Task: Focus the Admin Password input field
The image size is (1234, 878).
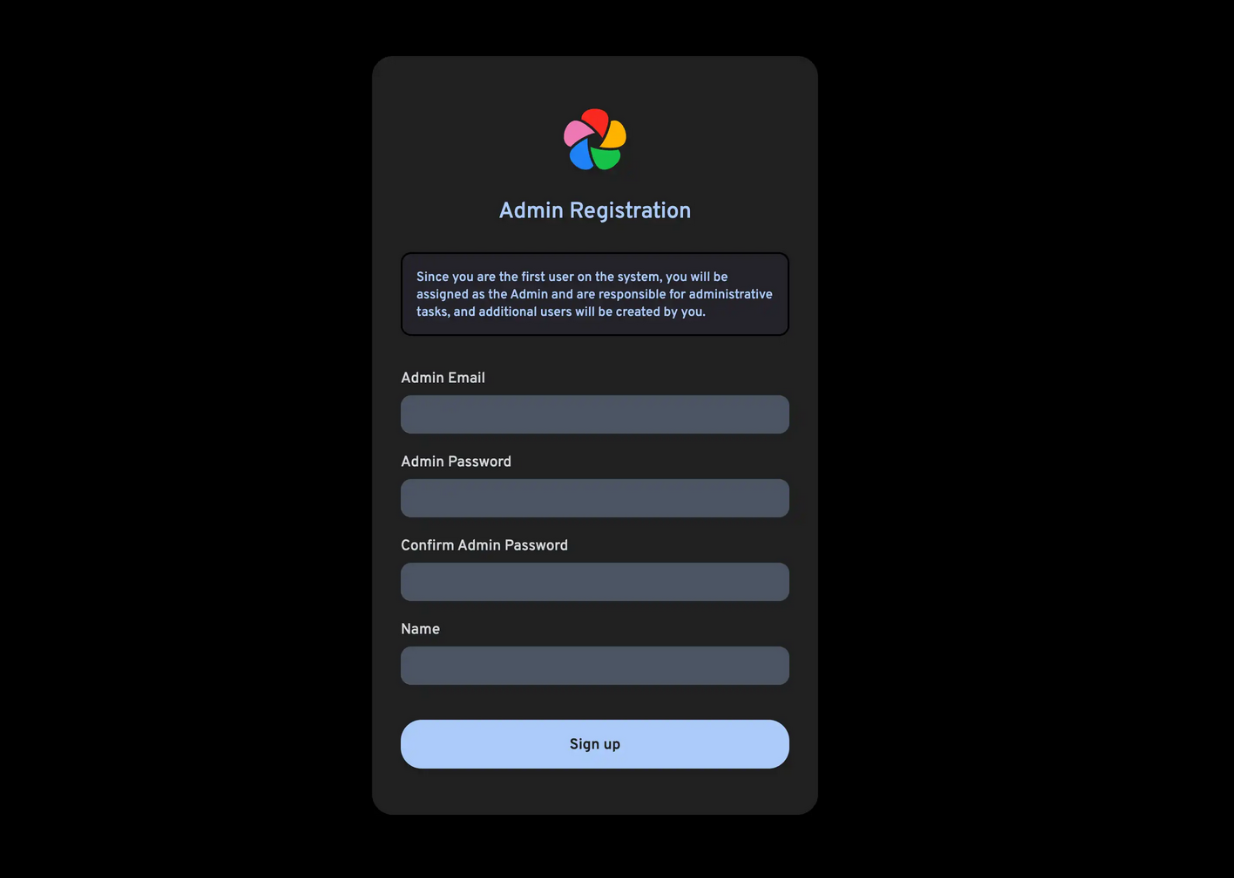Action: (595, 498)
